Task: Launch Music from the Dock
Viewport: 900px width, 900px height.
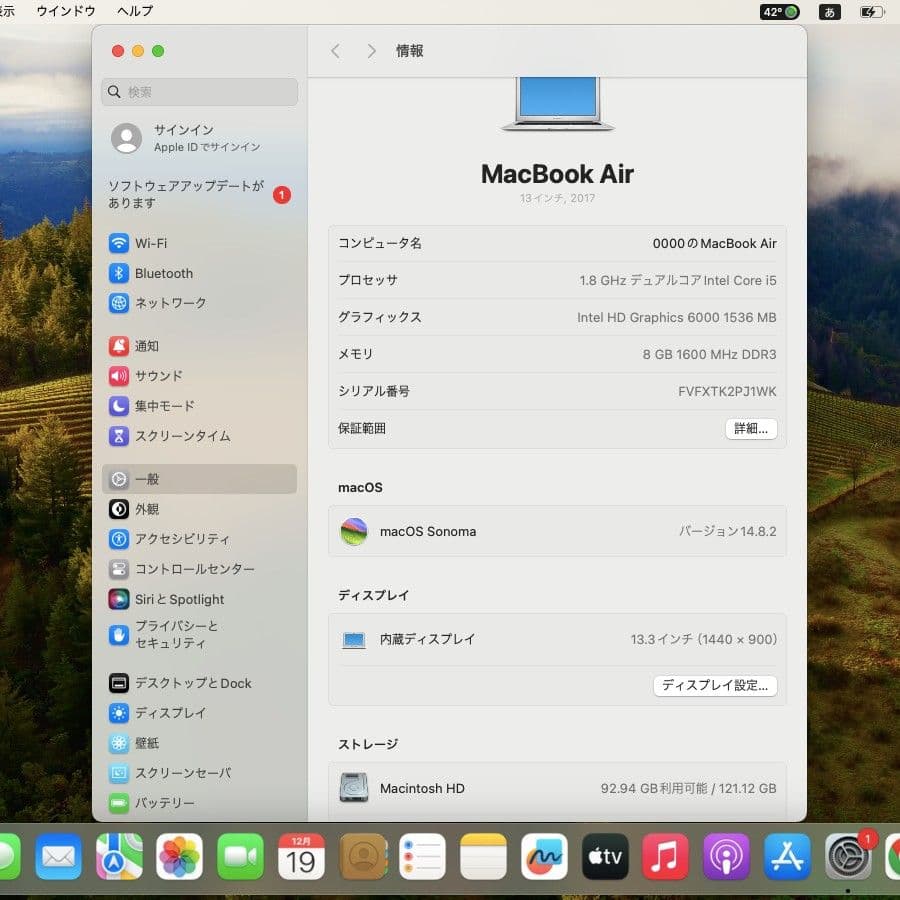Action: (x=665, y=857)
